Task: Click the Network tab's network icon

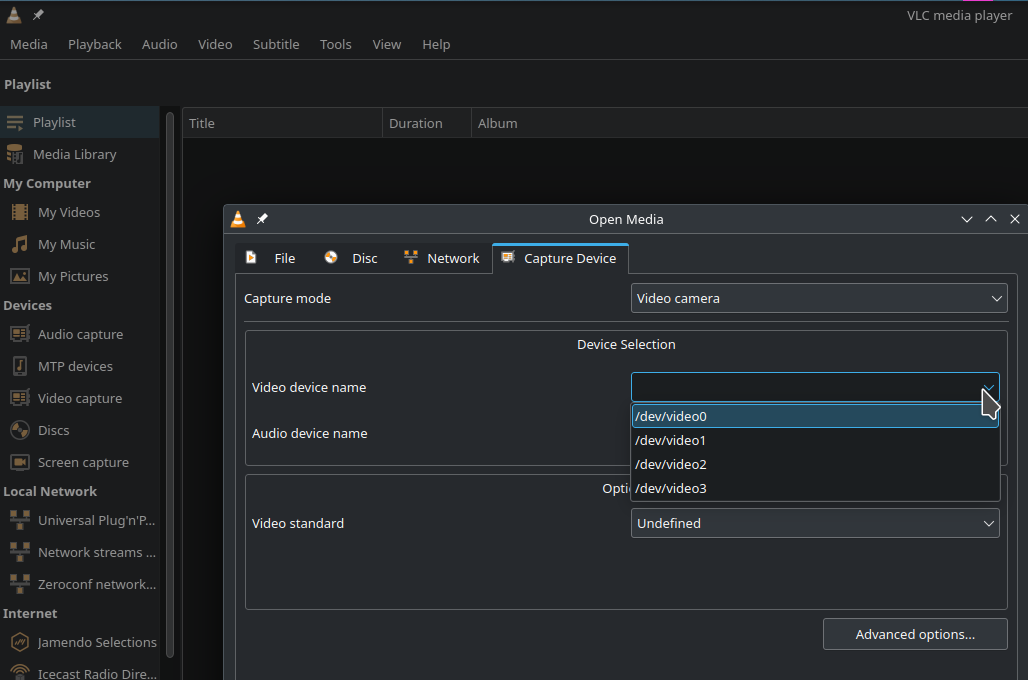Action: [x=411, y=257]
